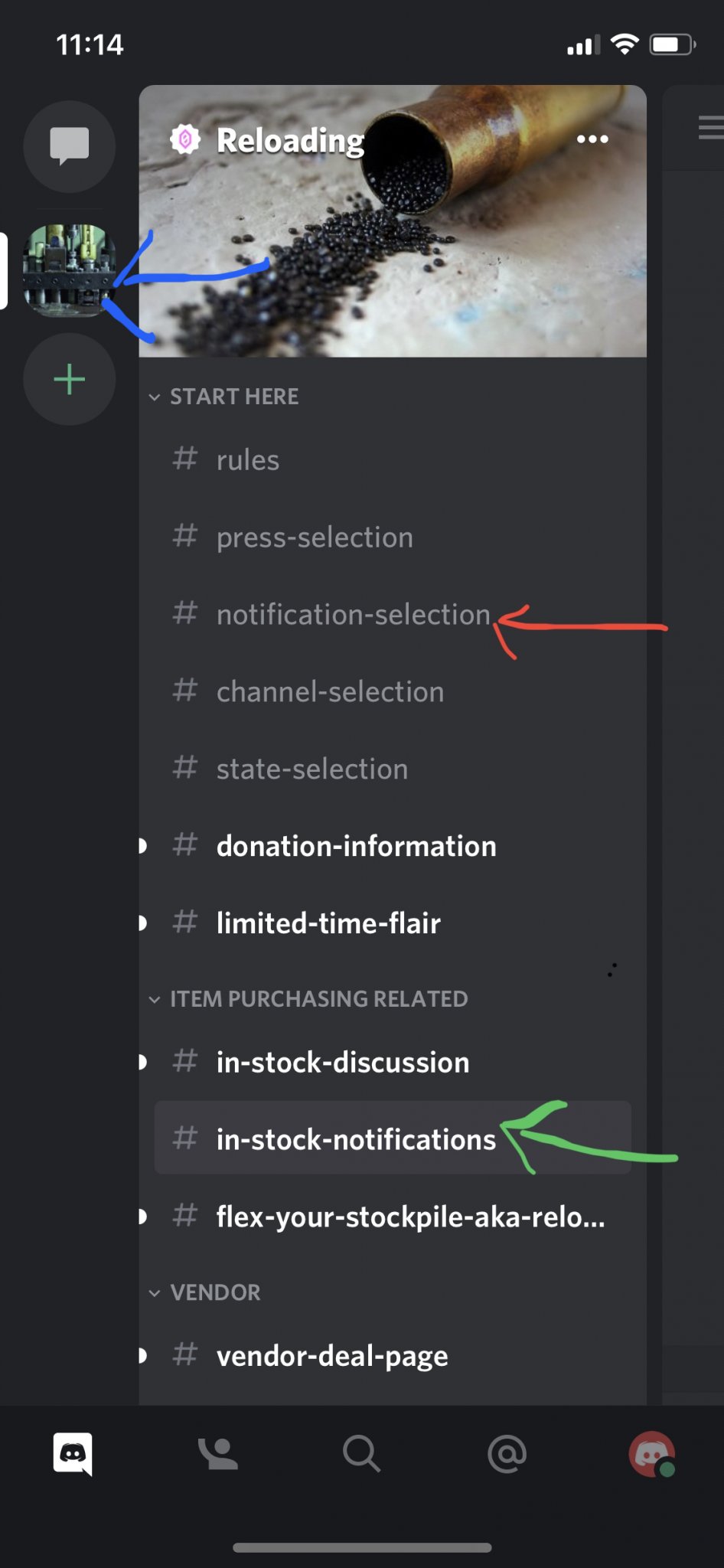Open direct messages speech bubble icon
The image size is (724, 1568).
(x=70, y=145)
